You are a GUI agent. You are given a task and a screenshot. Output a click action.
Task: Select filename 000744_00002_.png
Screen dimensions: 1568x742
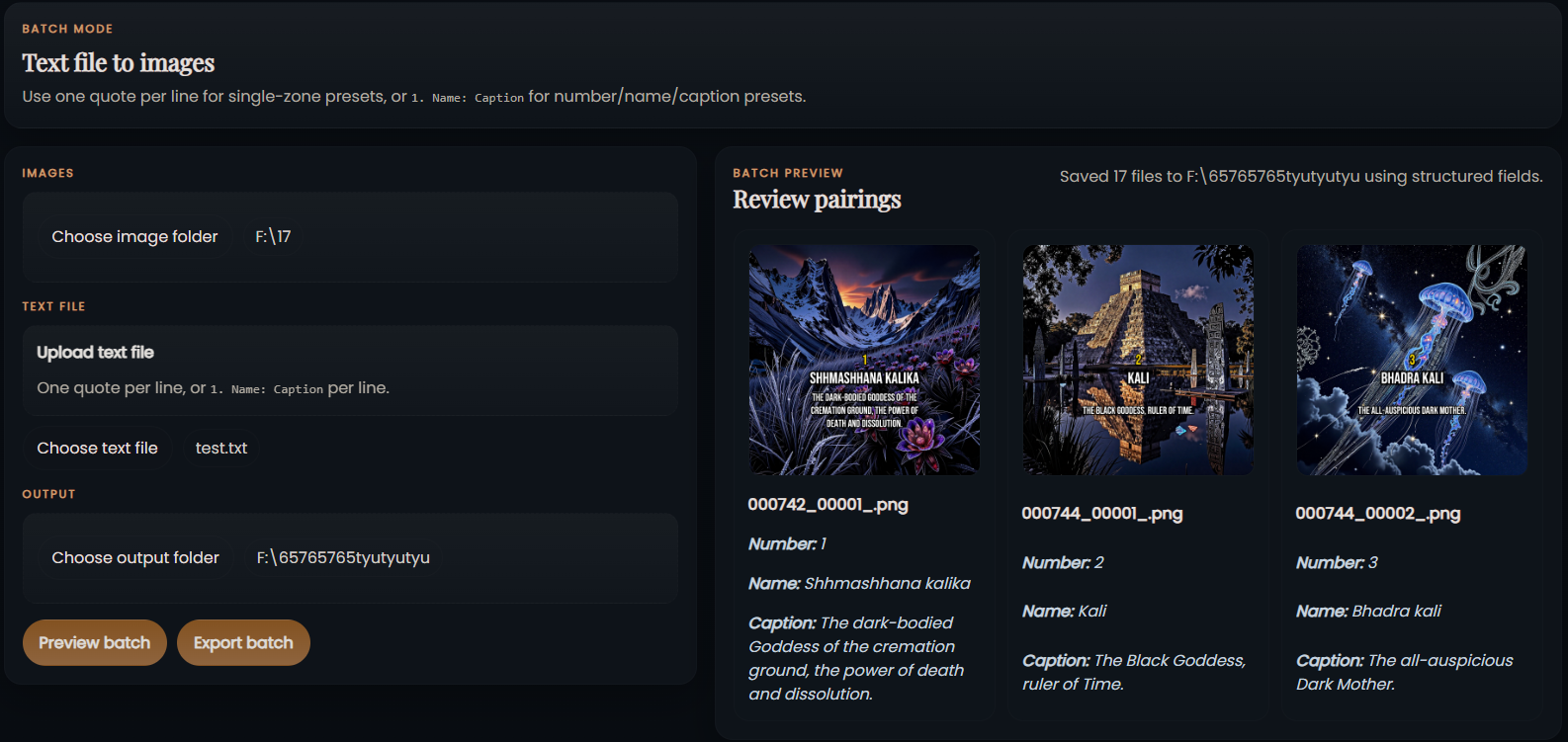point(1377,514)
